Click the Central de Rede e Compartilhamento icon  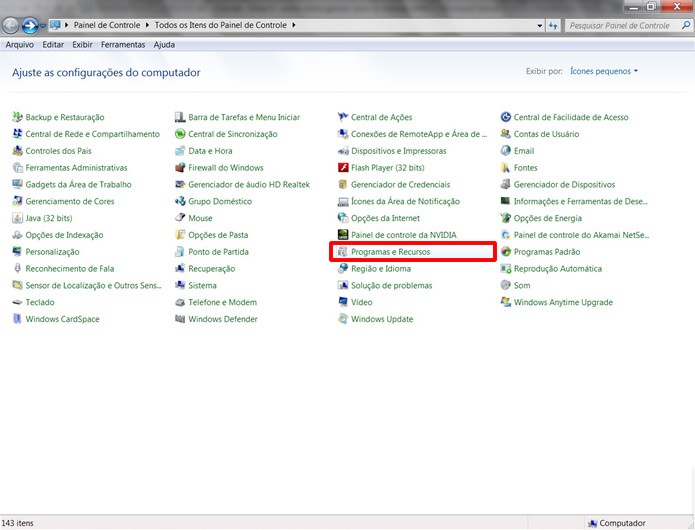17,134
